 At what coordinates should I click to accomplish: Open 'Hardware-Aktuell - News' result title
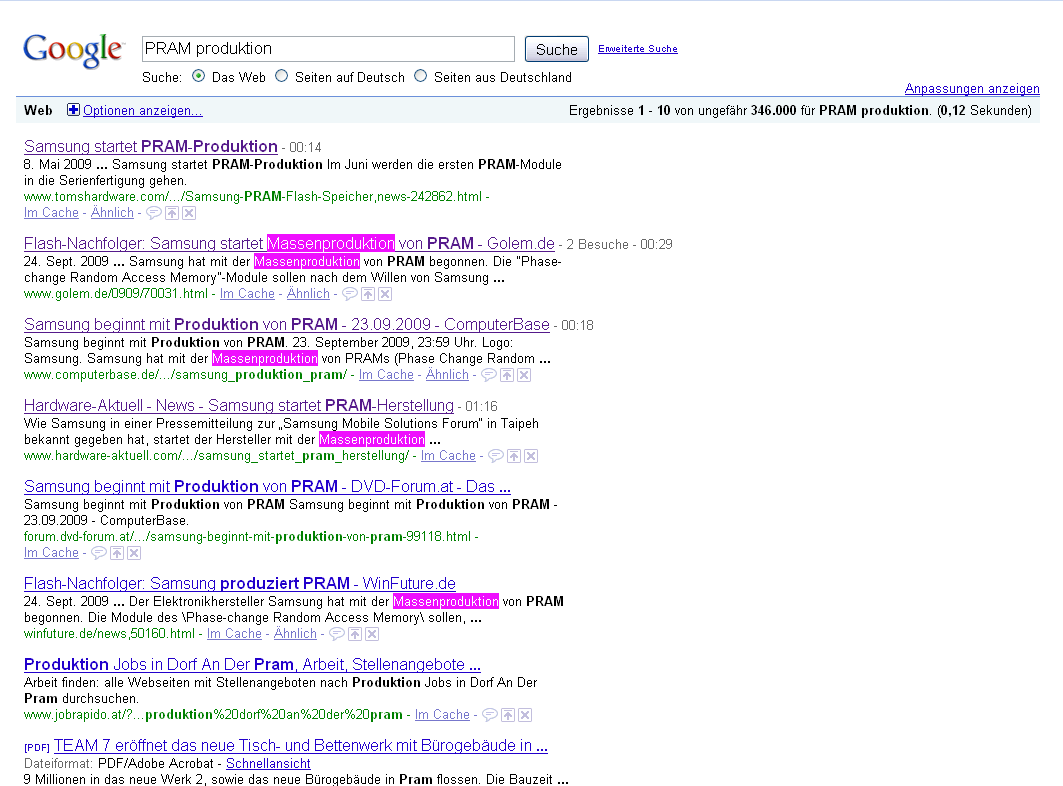(x=239, y=406)
